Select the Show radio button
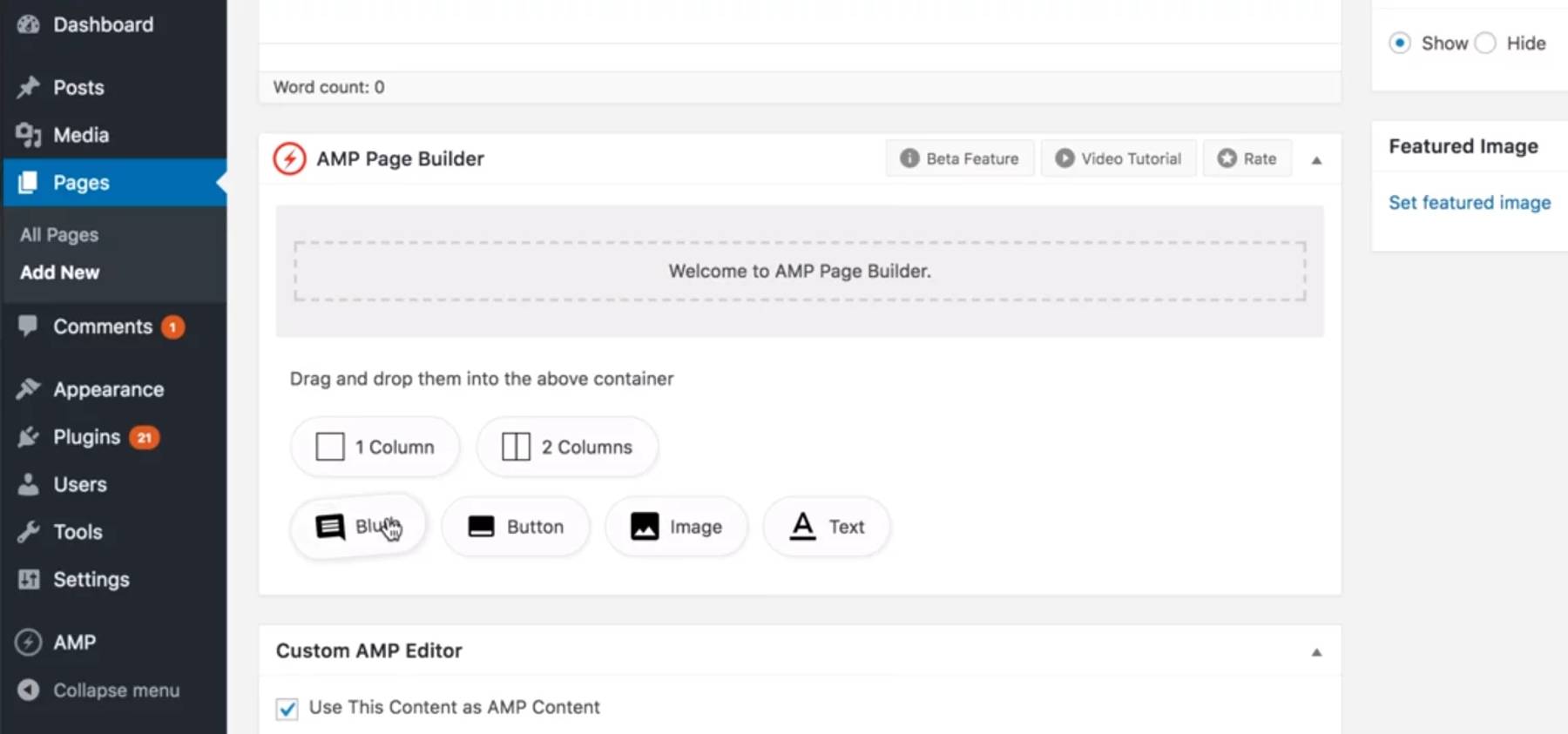Screen dimensions: 1568x734 [x=1400, y=43]
